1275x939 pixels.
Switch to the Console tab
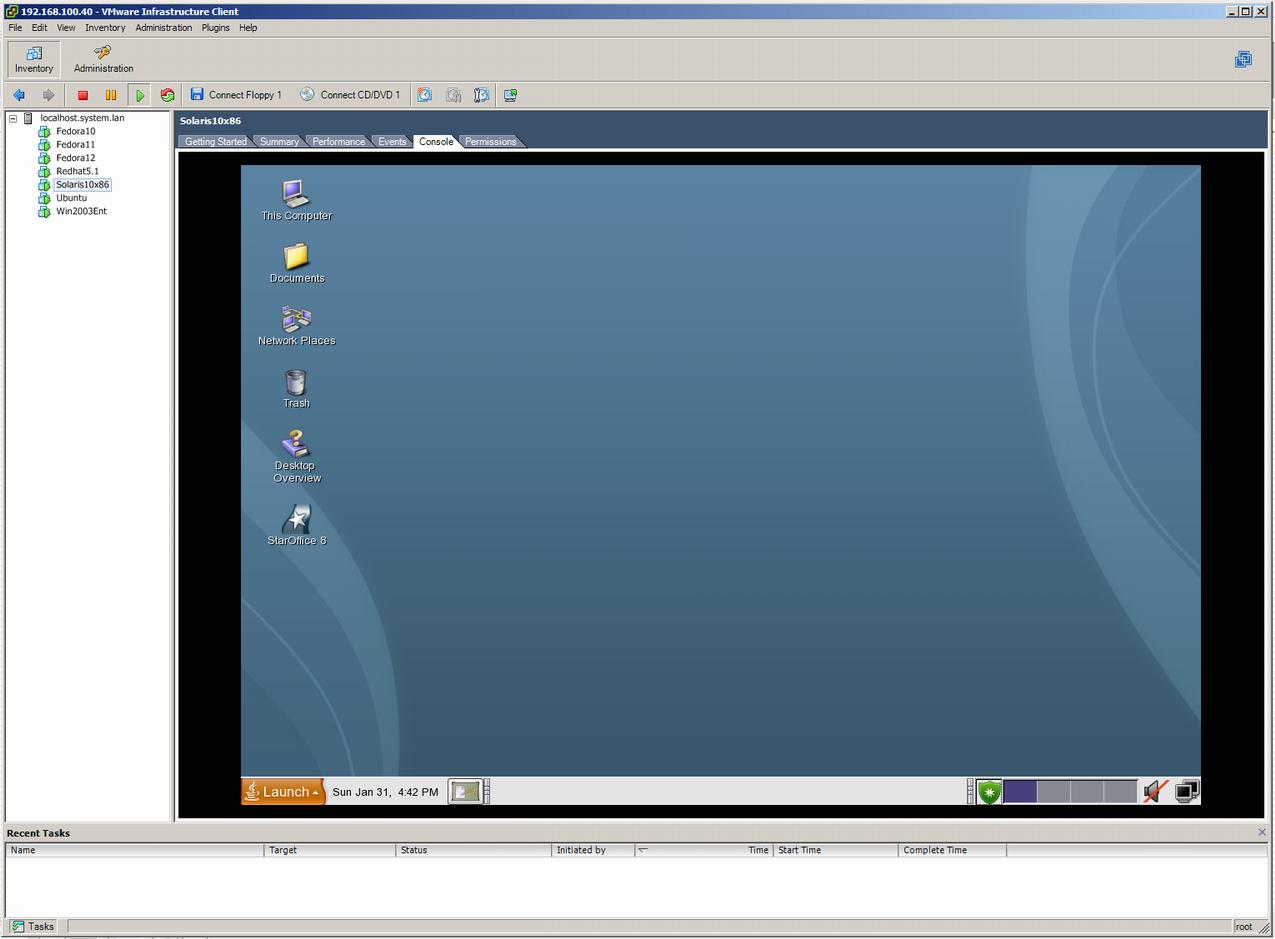(x=436, y=142)
